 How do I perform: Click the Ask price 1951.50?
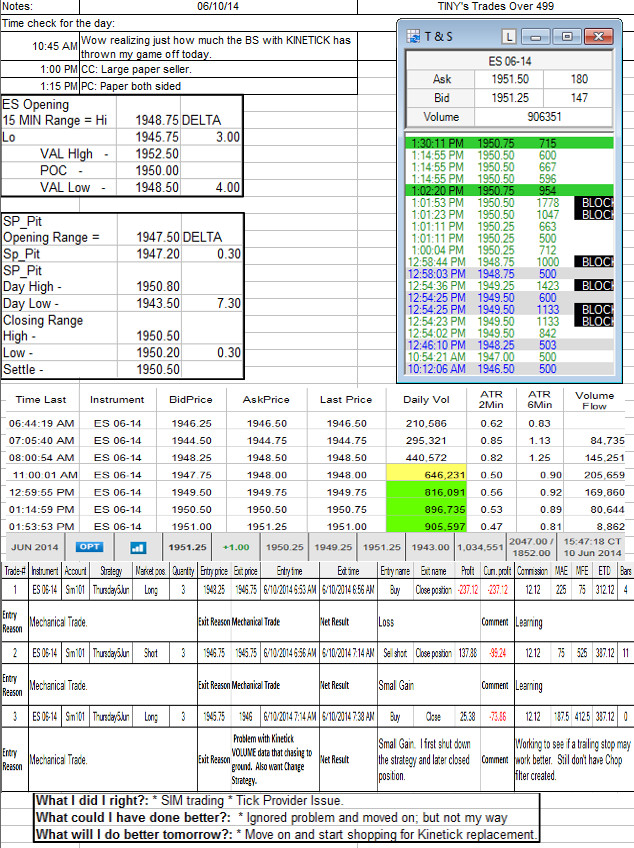click(510, 79)
